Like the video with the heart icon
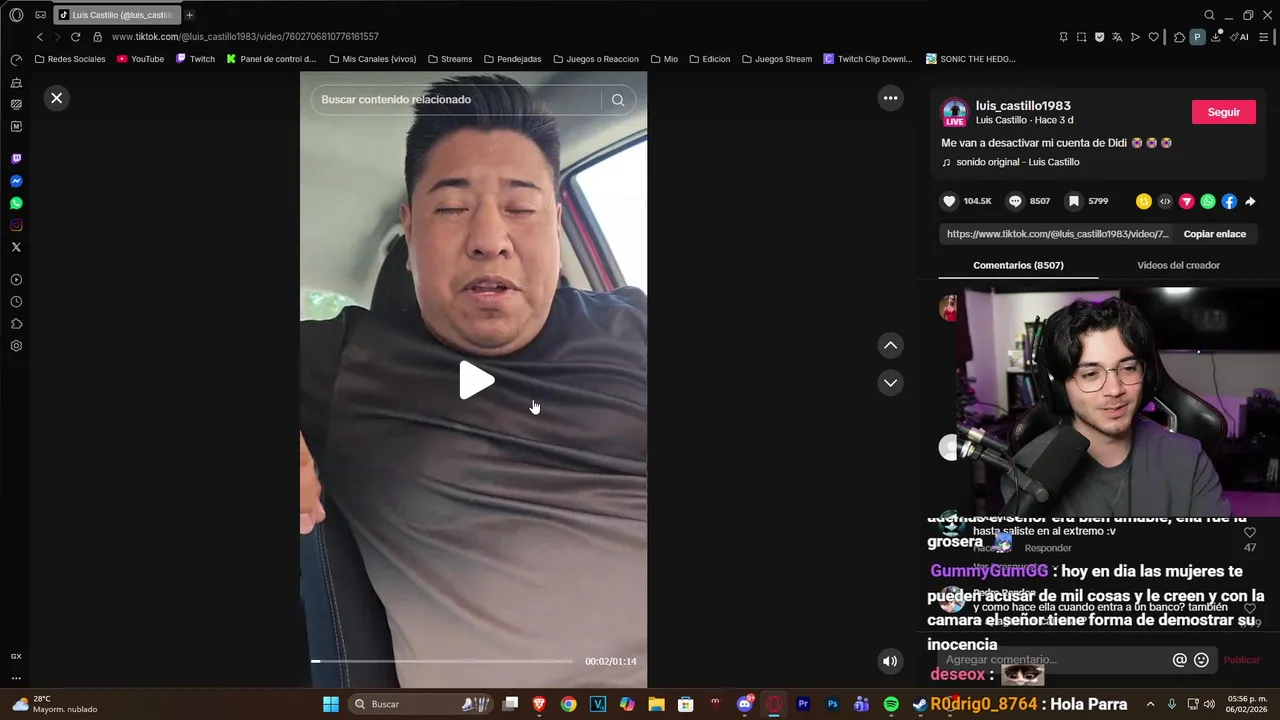The height and width of the screenshot is (720, 1280). [x=949, y=201]
